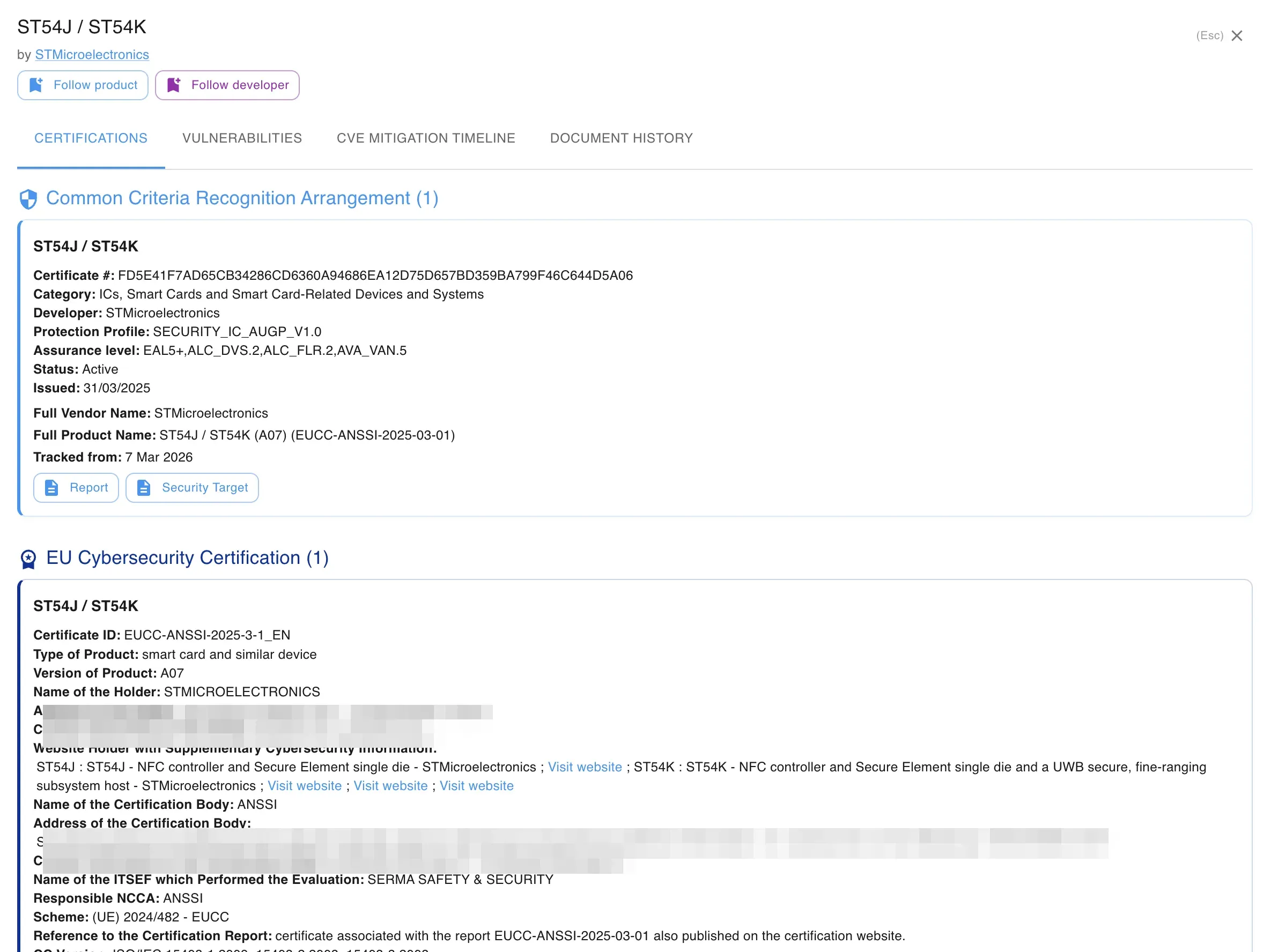Click last Visit website link

point(476,785)
